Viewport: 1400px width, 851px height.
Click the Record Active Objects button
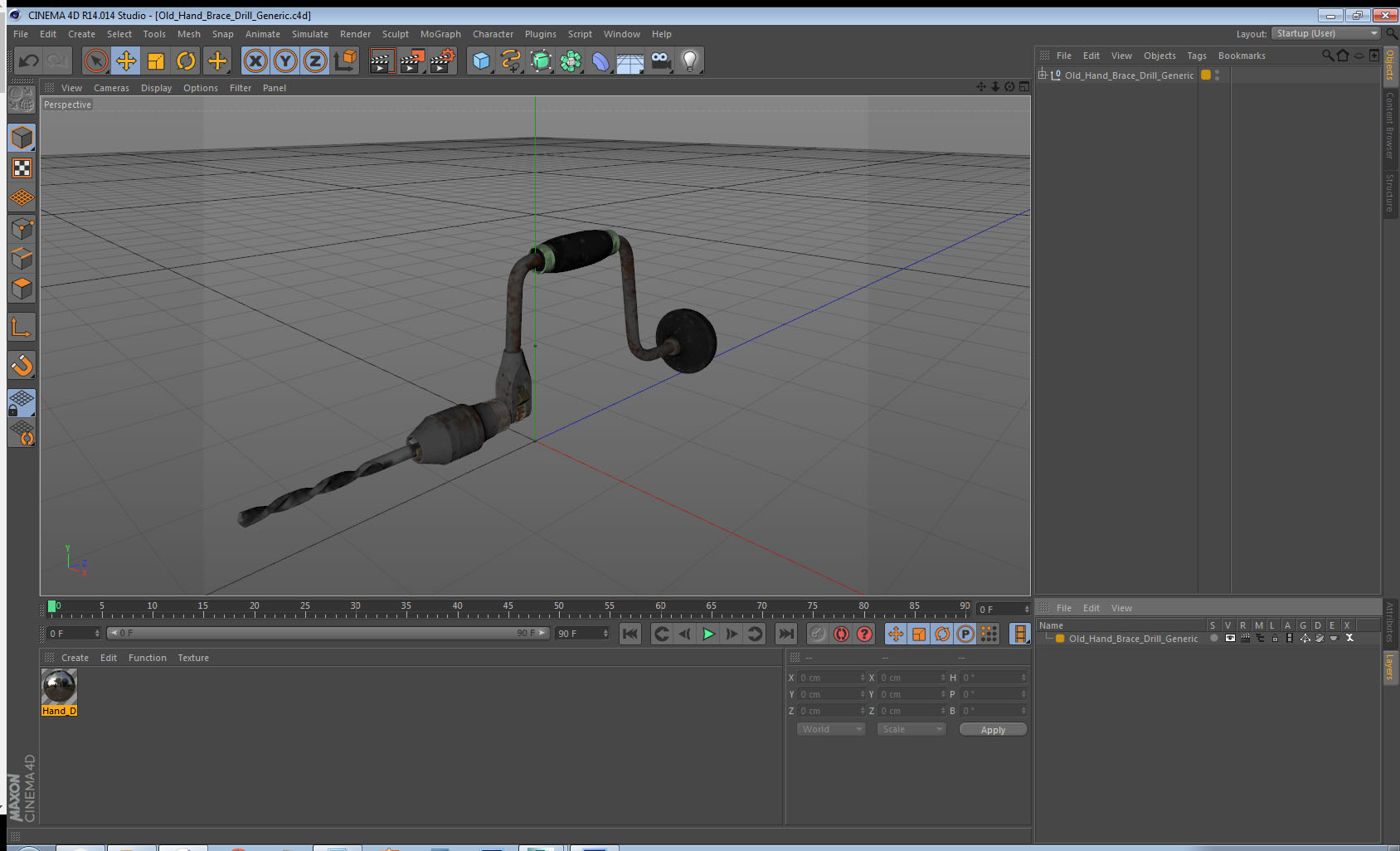pos(818,634)
